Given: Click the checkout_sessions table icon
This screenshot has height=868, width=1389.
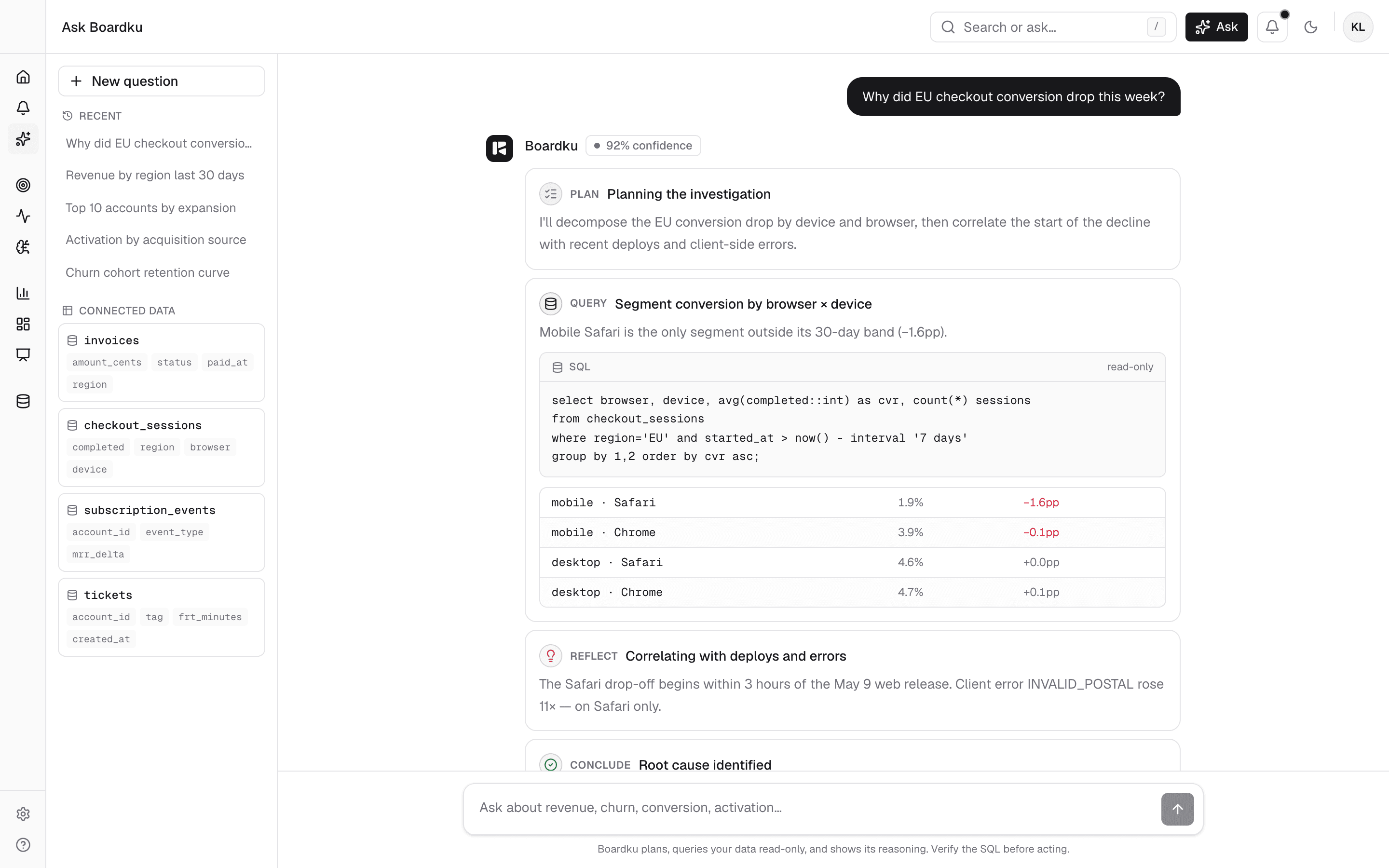Looking at the screenshot, I should [72, 425].
